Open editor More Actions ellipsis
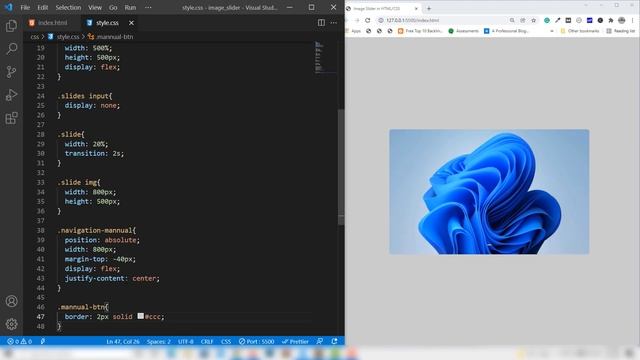 (x=333, y=23)
